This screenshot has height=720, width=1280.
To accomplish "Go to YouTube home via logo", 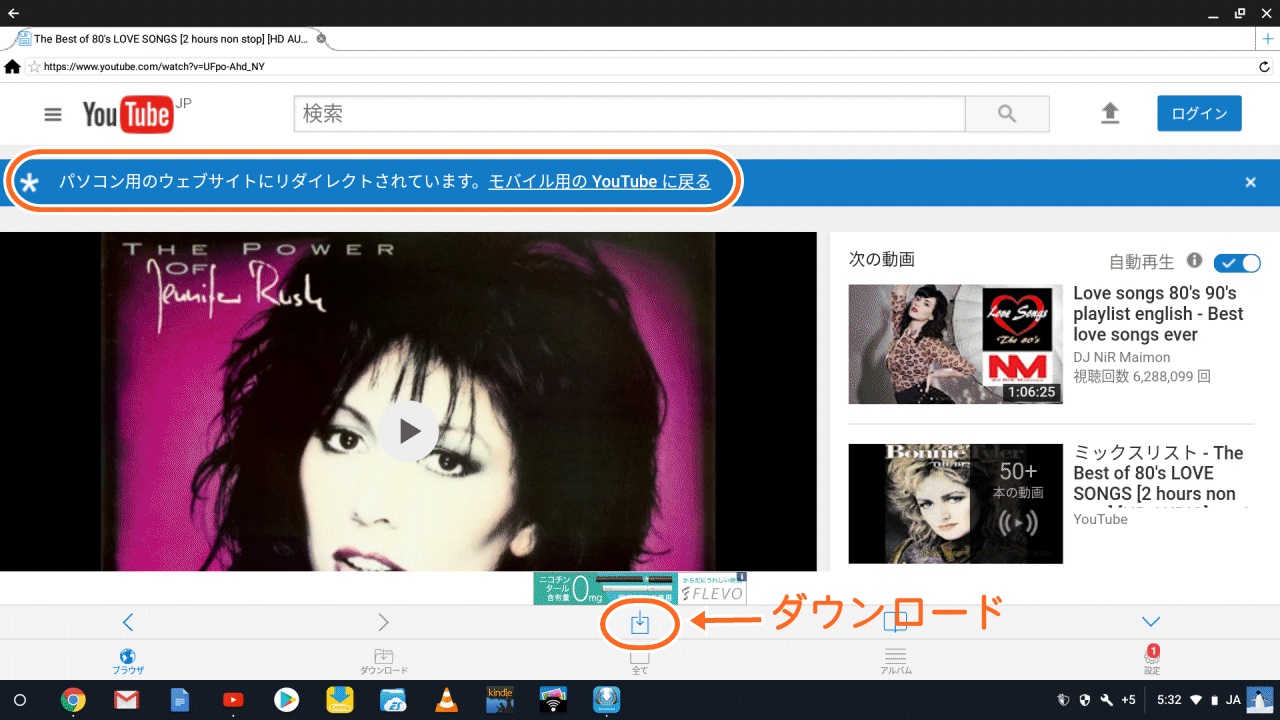I will coord(128,115).
